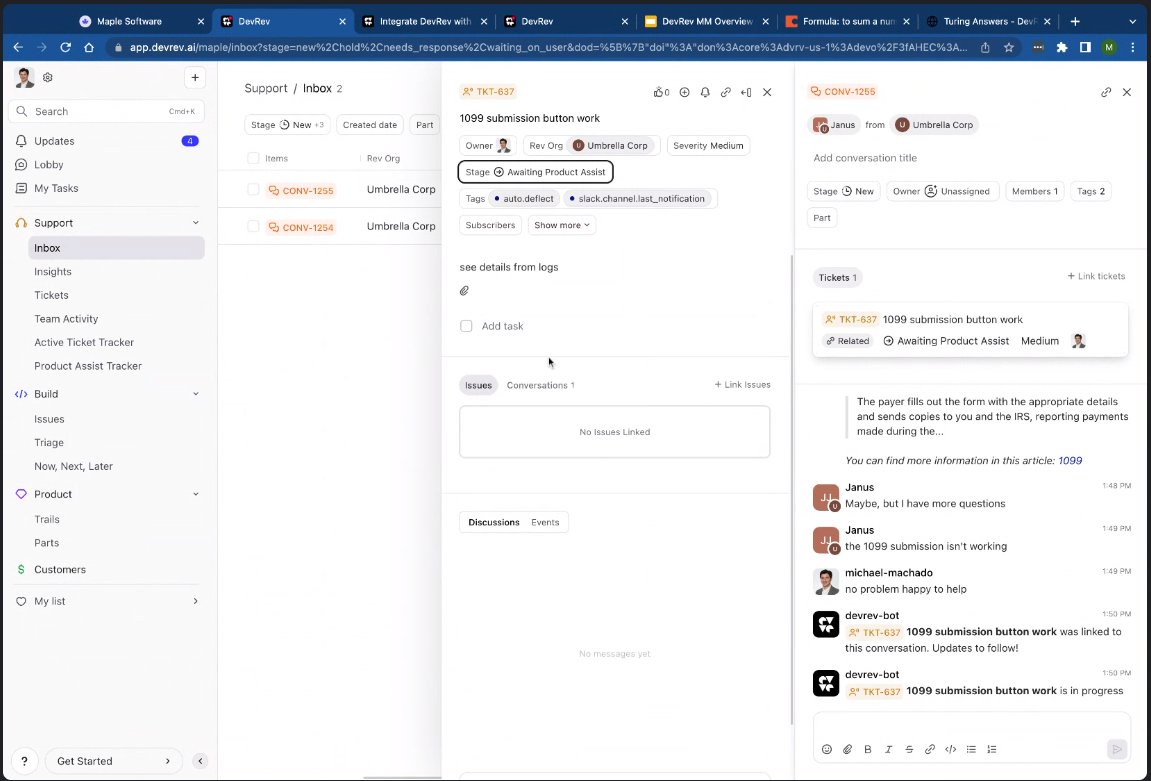Click ticket notification bell icon
This screenshot has width=1151, height=781.
(705, 92)
